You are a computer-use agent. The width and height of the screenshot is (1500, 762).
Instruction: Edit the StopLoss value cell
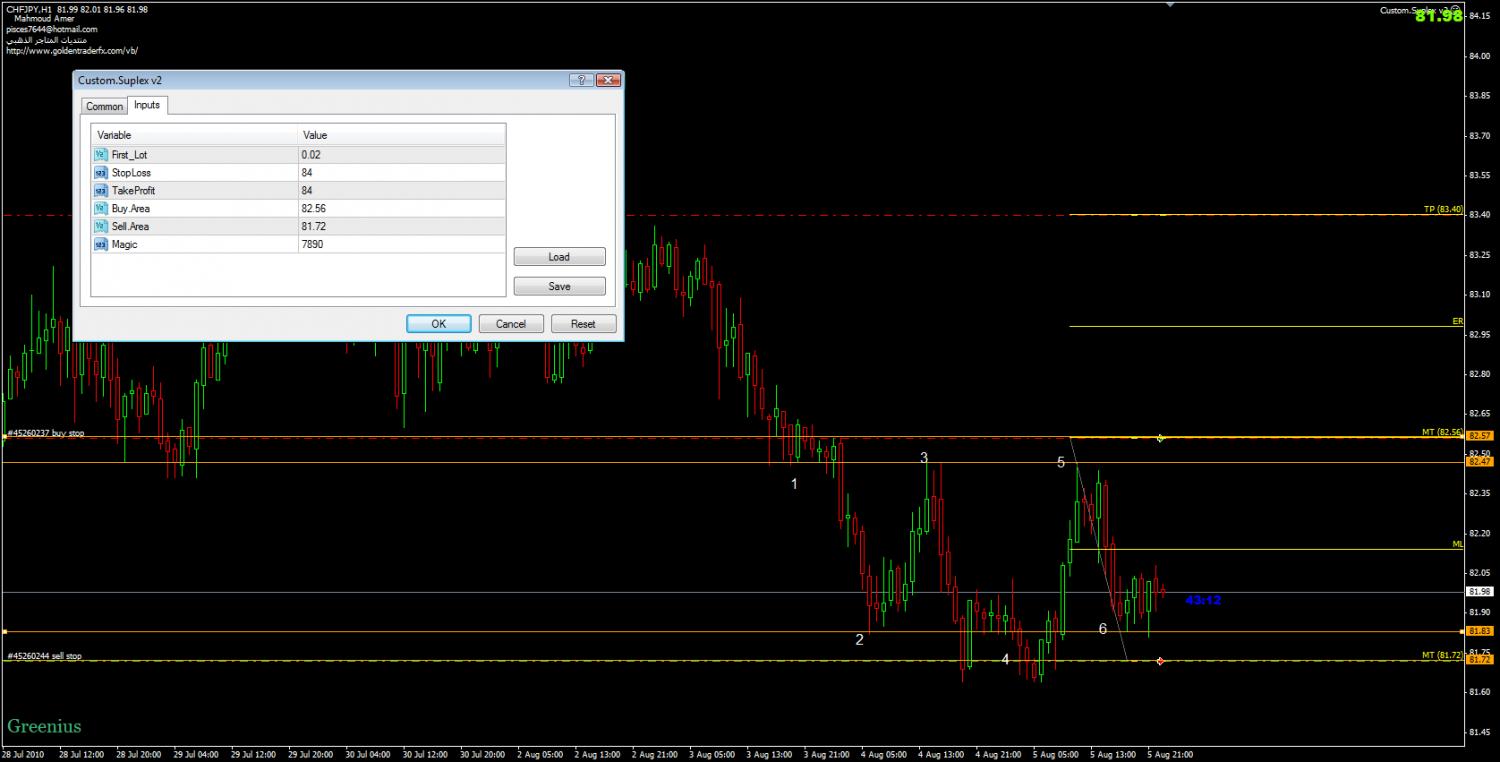click(402, 173)
